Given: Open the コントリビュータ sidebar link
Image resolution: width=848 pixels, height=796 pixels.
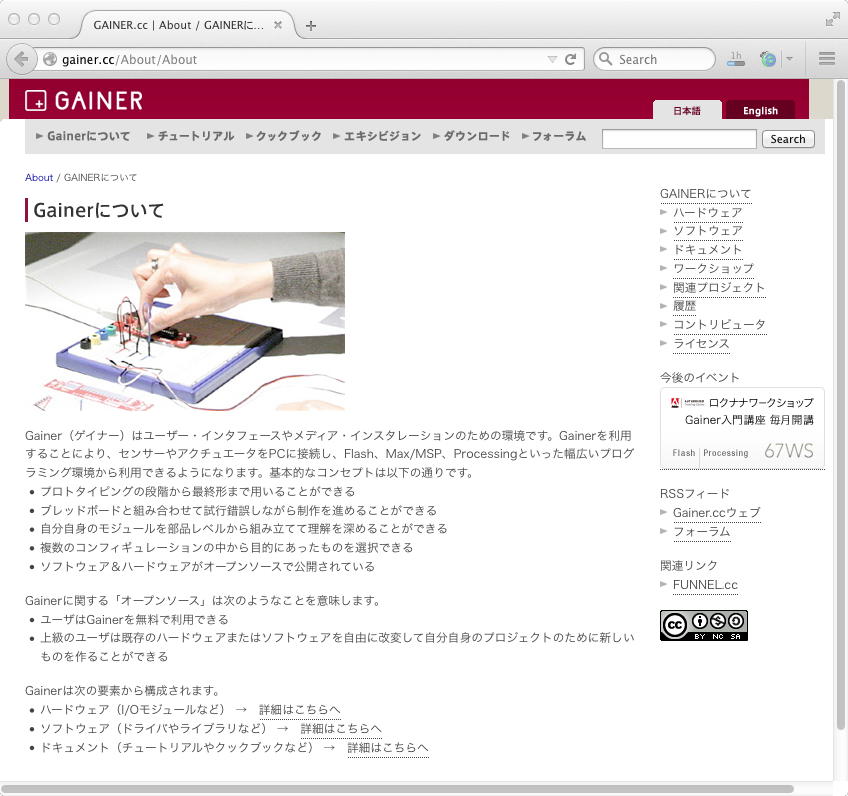Looking at the screenshot, I should (719, 324).
